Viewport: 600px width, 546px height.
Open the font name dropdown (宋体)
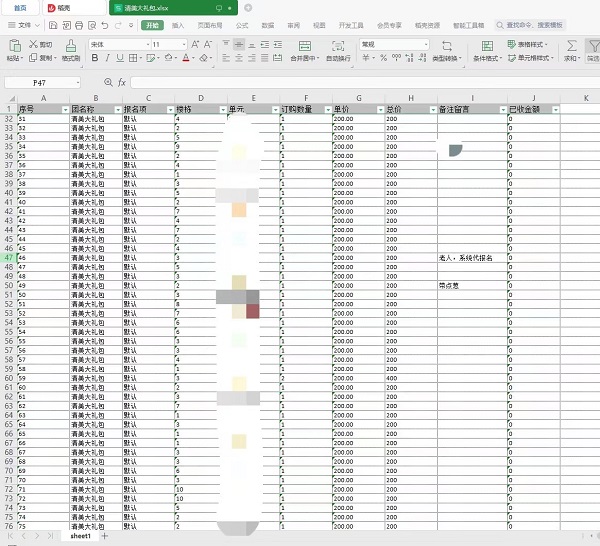tap(148, 45)
